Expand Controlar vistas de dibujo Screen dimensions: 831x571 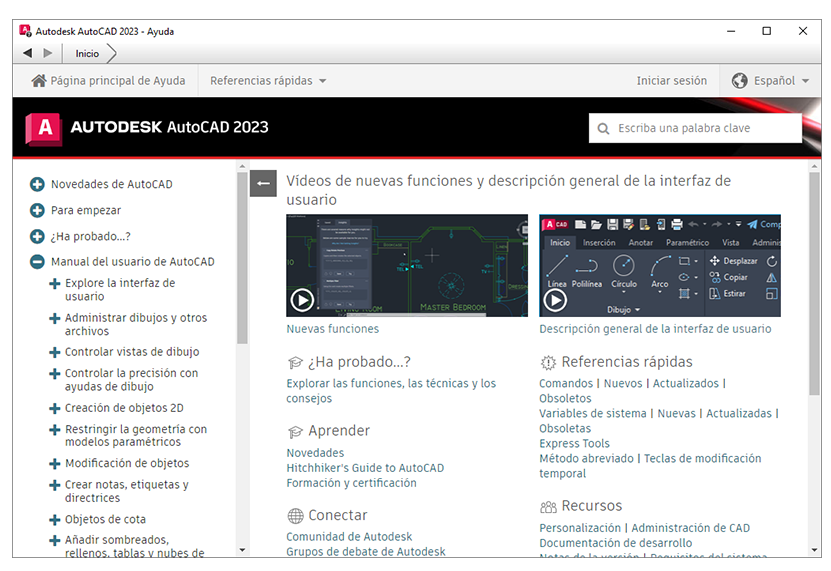[54, 353]
